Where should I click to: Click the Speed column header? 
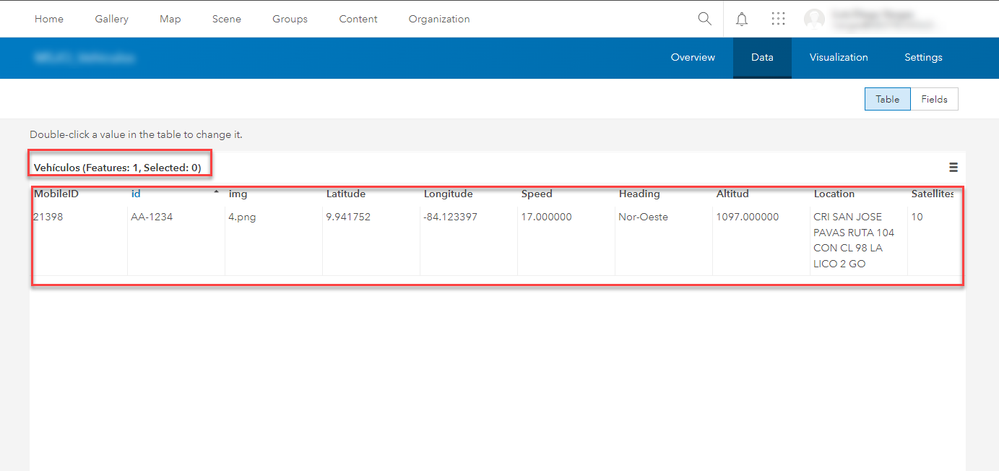pyautogui.click(x=536, y=194)
